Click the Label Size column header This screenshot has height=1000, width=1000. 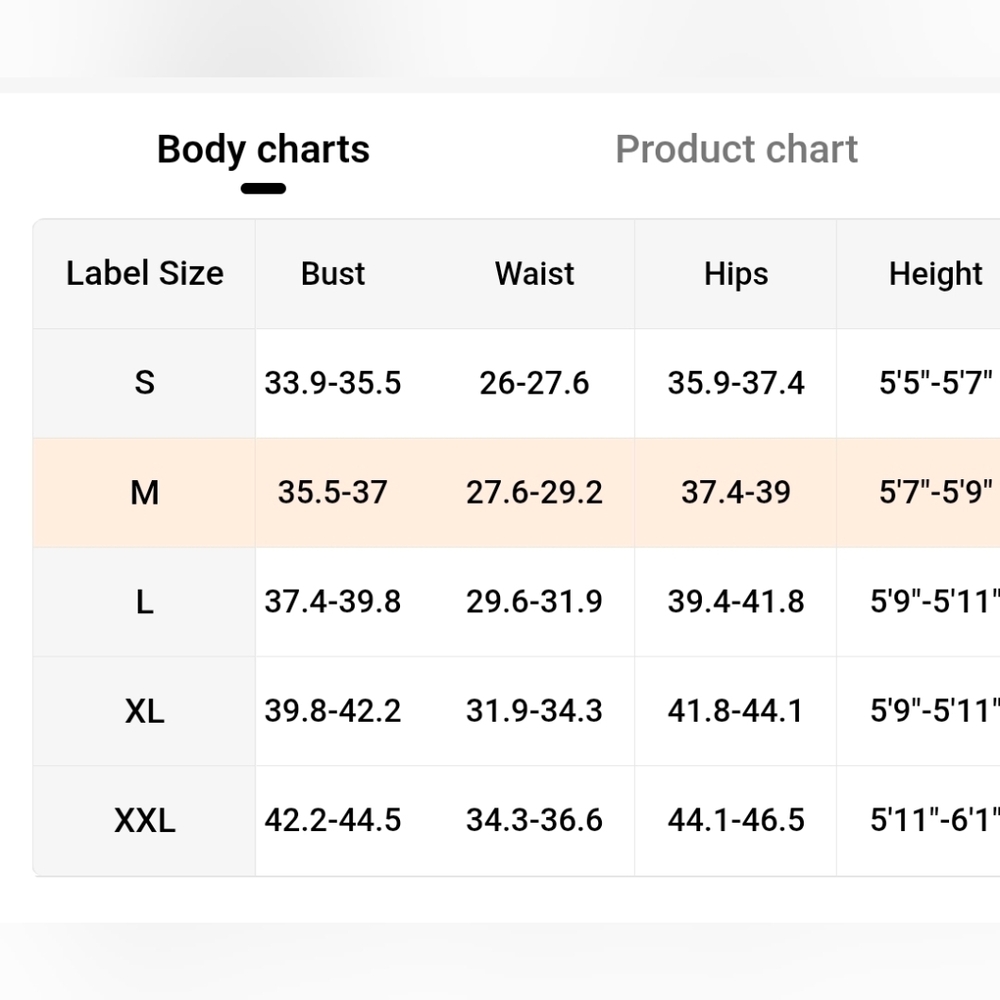(x=144, y=274)
